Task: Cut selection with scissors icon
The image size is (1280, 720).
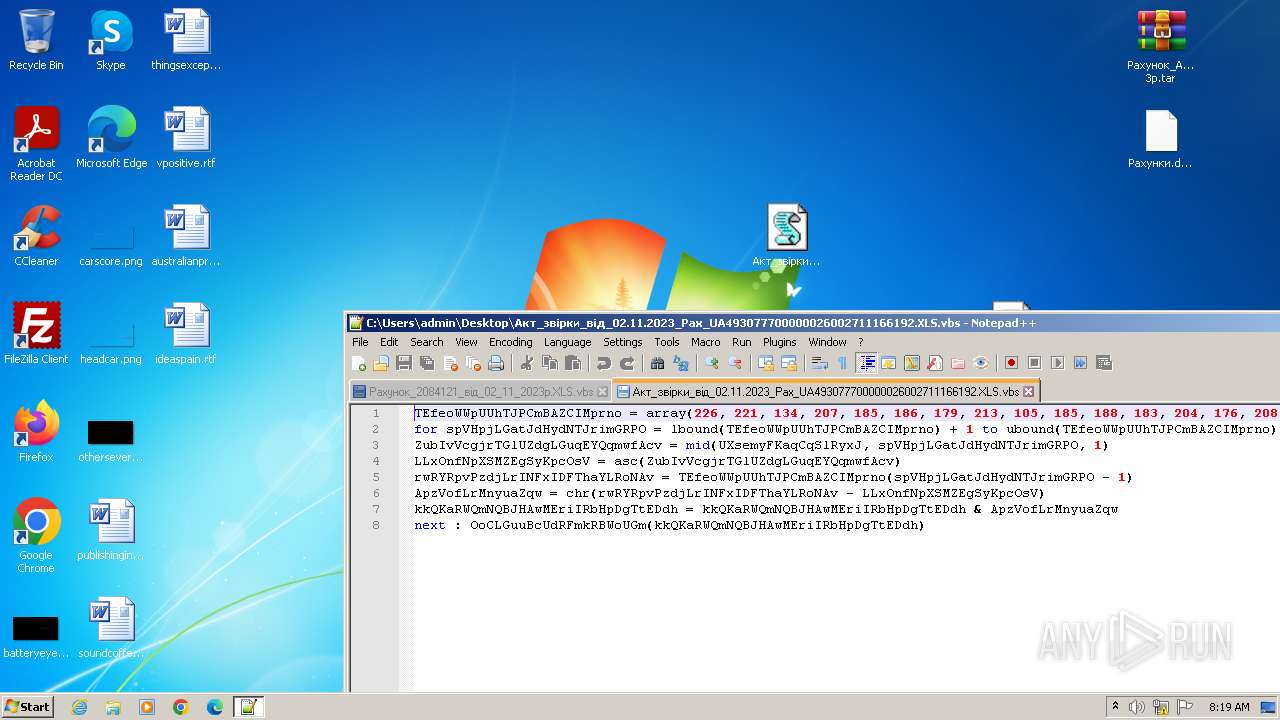Action: click(x=526, y=363)
